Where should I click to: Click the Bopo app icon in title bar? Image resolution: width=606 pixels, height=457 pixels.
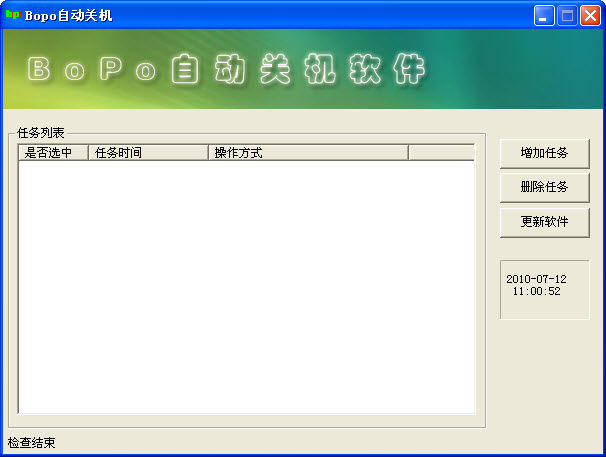point(13,15)
